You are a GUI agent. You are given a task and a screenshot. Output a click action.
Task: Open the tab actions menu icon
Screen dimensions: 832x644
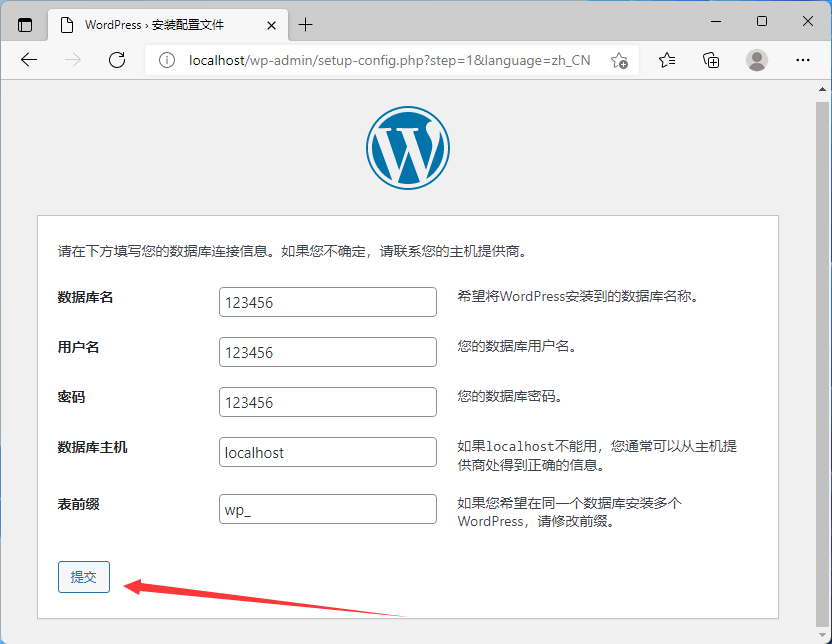[25, 25]
